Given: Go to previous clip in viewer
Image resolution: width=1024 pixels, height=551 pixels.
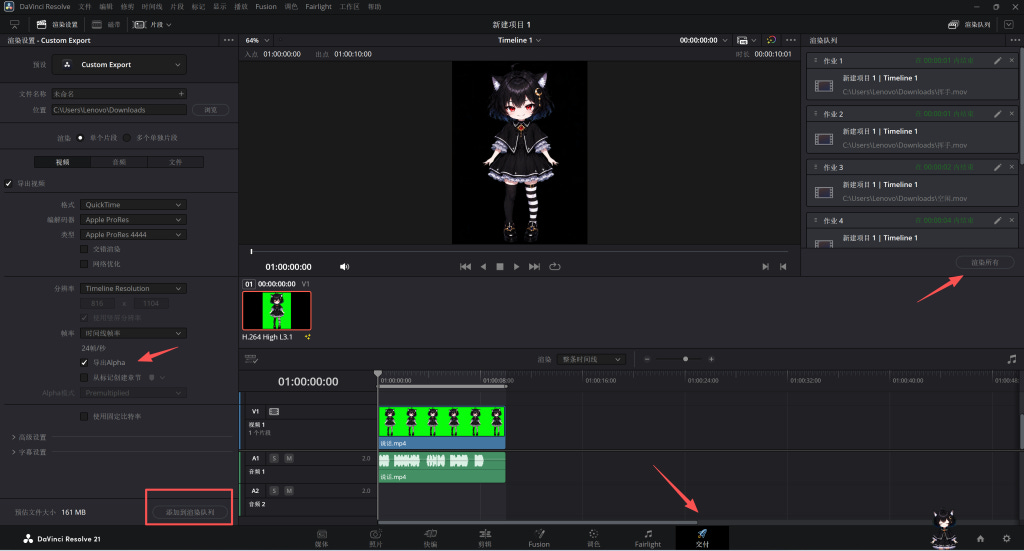Looking at the screenshot, I should (x=783, y=266).
